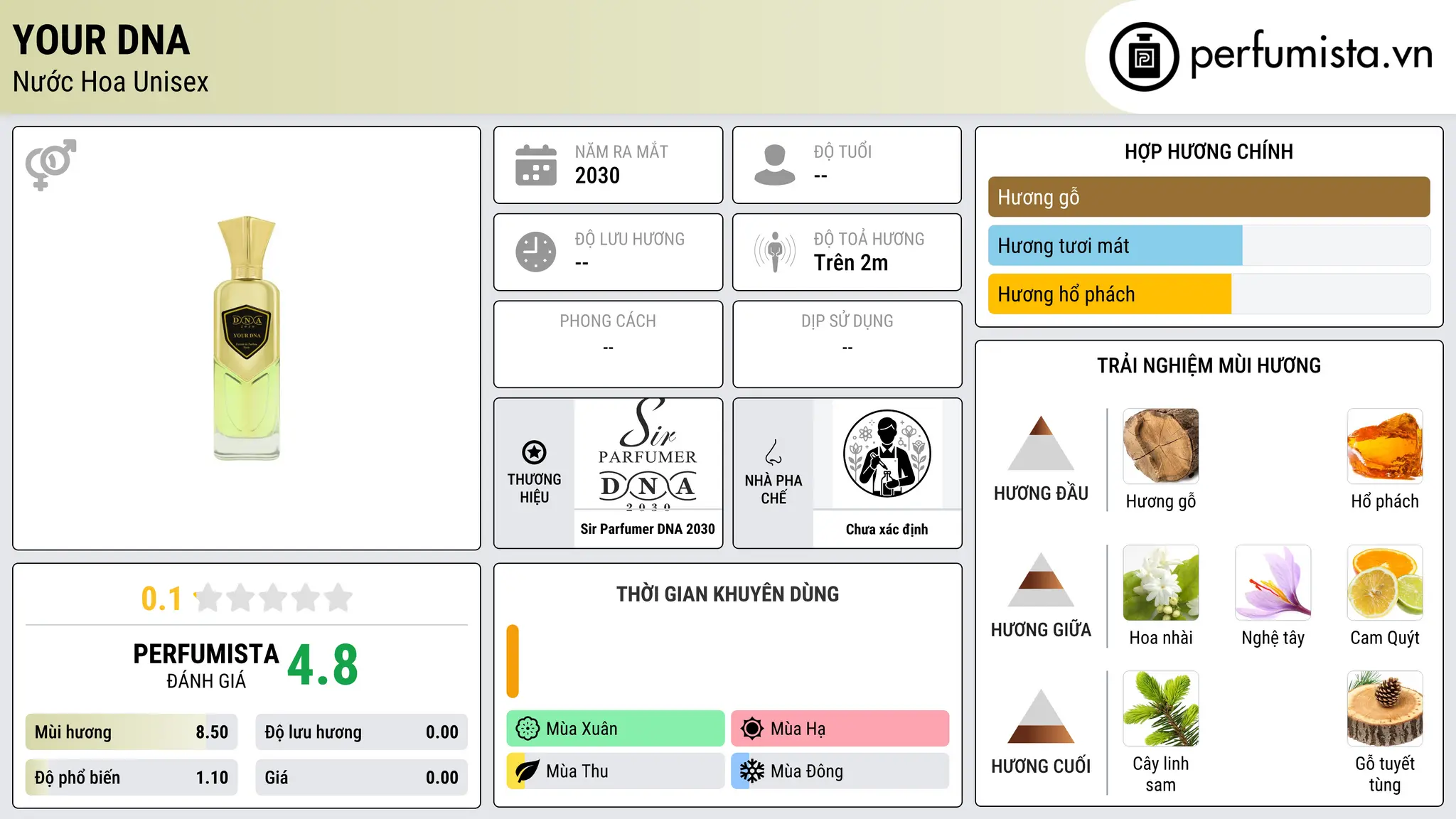Click the star badge icon above Thương hiệu

pyautogui.click(x=534, y=452)
